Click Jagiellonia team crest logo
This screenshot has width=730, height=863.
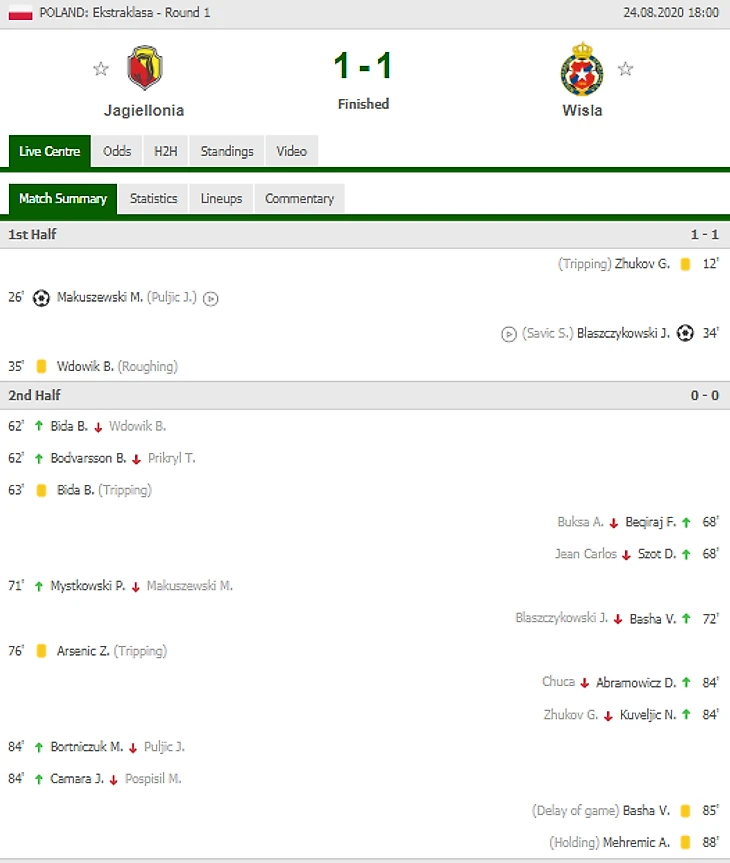[145, 68]
